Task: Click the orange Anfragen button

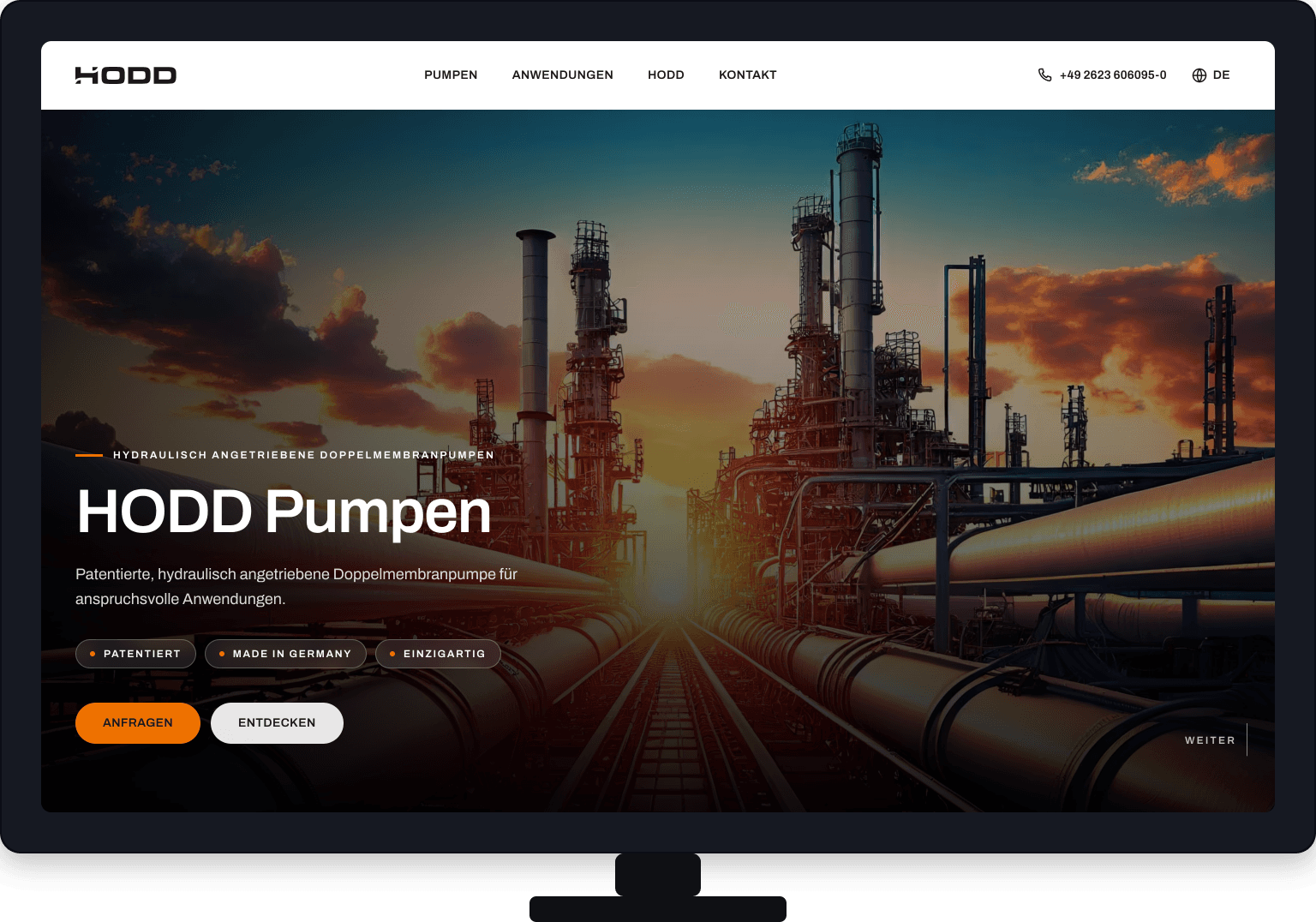Action: (138, 723)
